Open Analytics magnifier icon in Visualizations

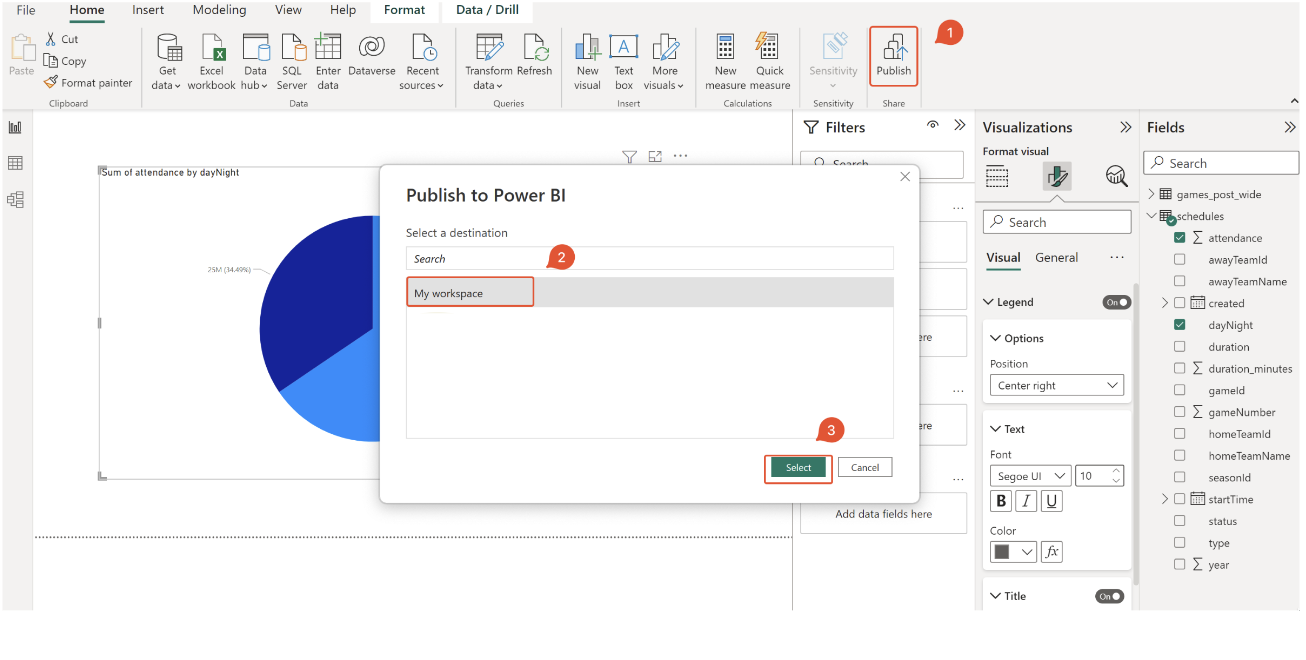(x=1116, y=176)
